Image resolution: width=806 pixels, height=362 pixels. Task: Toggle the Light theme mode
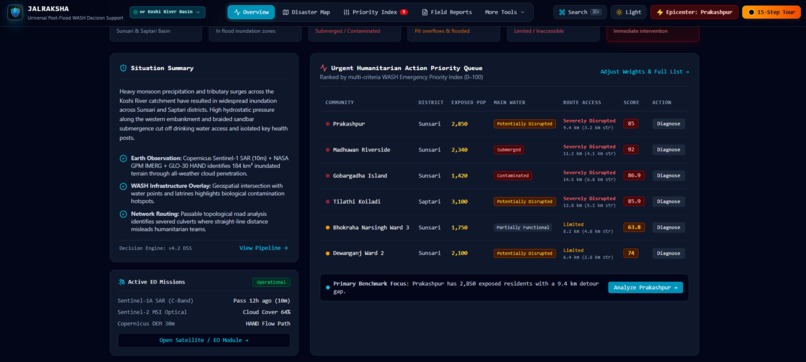[629, 12]
